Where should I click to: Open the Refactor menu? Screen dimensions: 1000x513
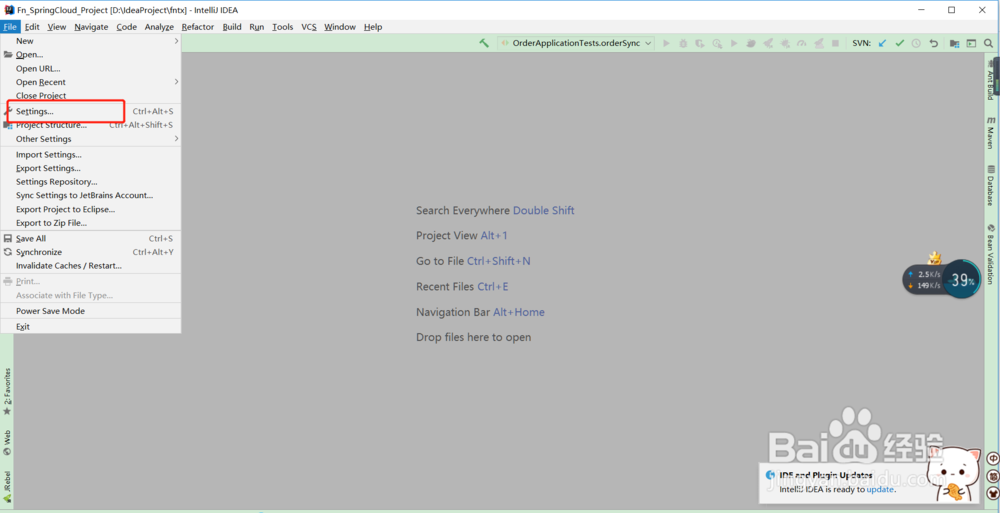pyautogui.click(x=198, y=27)
